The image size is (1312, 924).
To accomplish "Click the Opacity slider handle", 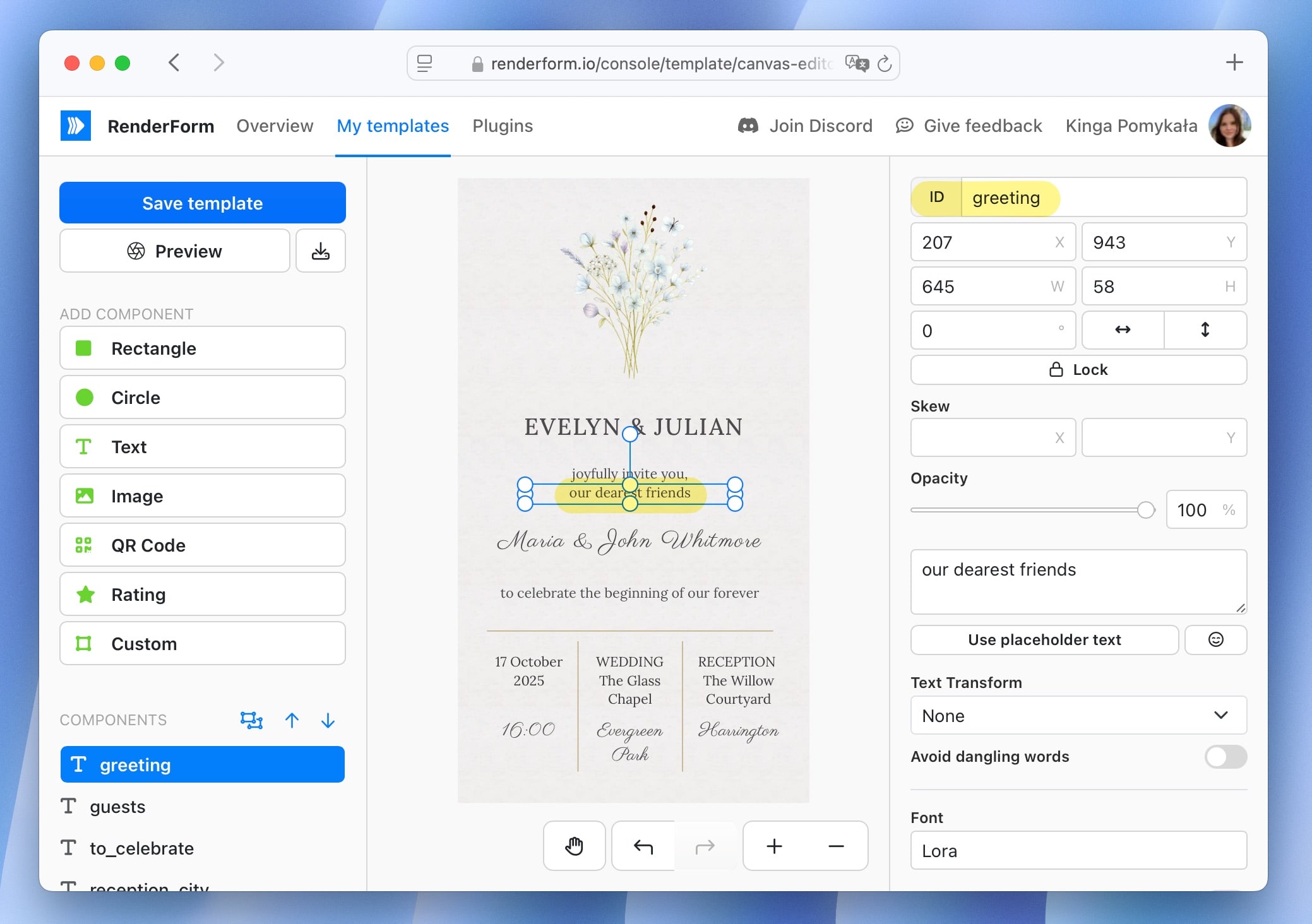I will click(1145, 510).
